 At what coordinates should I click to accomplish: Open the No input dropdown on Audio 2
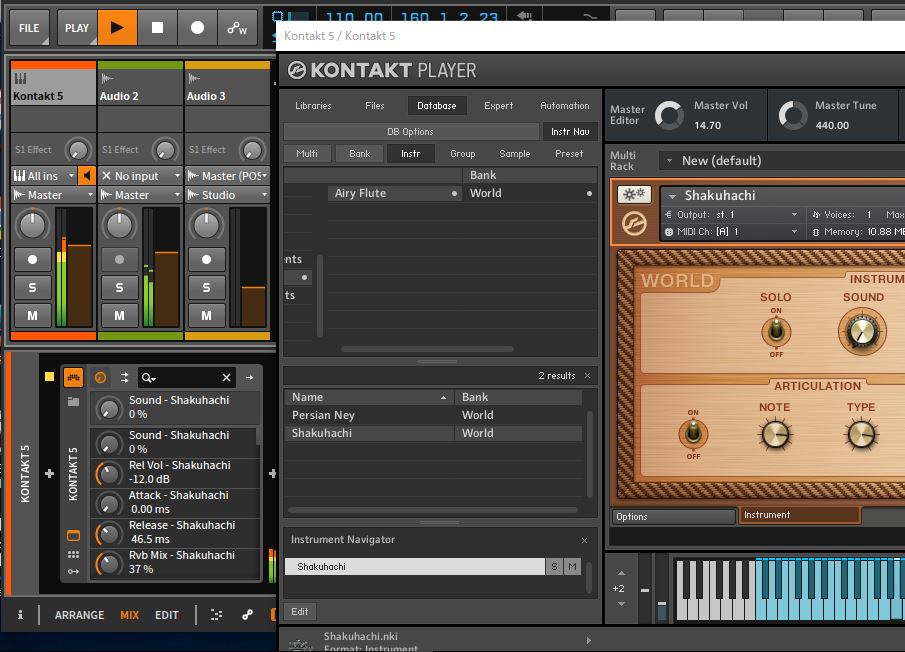pos(140,175)
